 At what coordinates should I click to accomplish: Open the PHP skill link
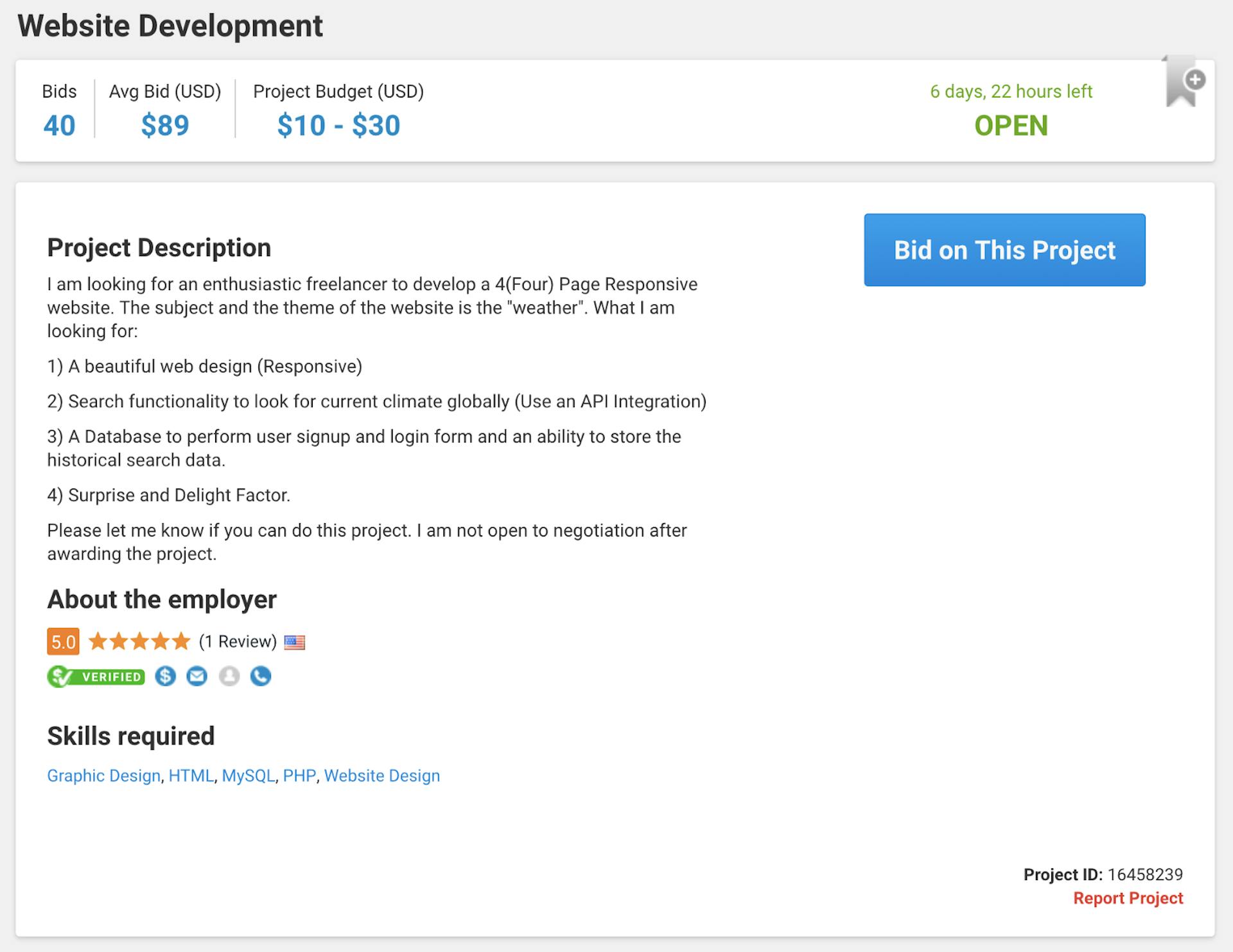299,775
